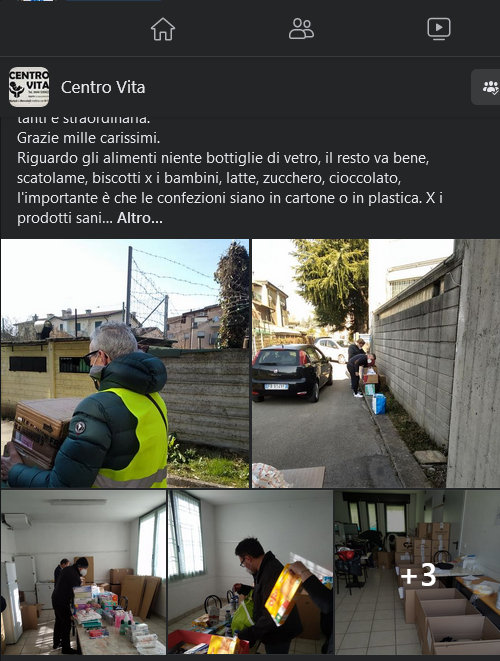This screenshot has height=661, width=500.
Task: Go to the Facebook Home feed icon
Action: (x=163, y=29)
